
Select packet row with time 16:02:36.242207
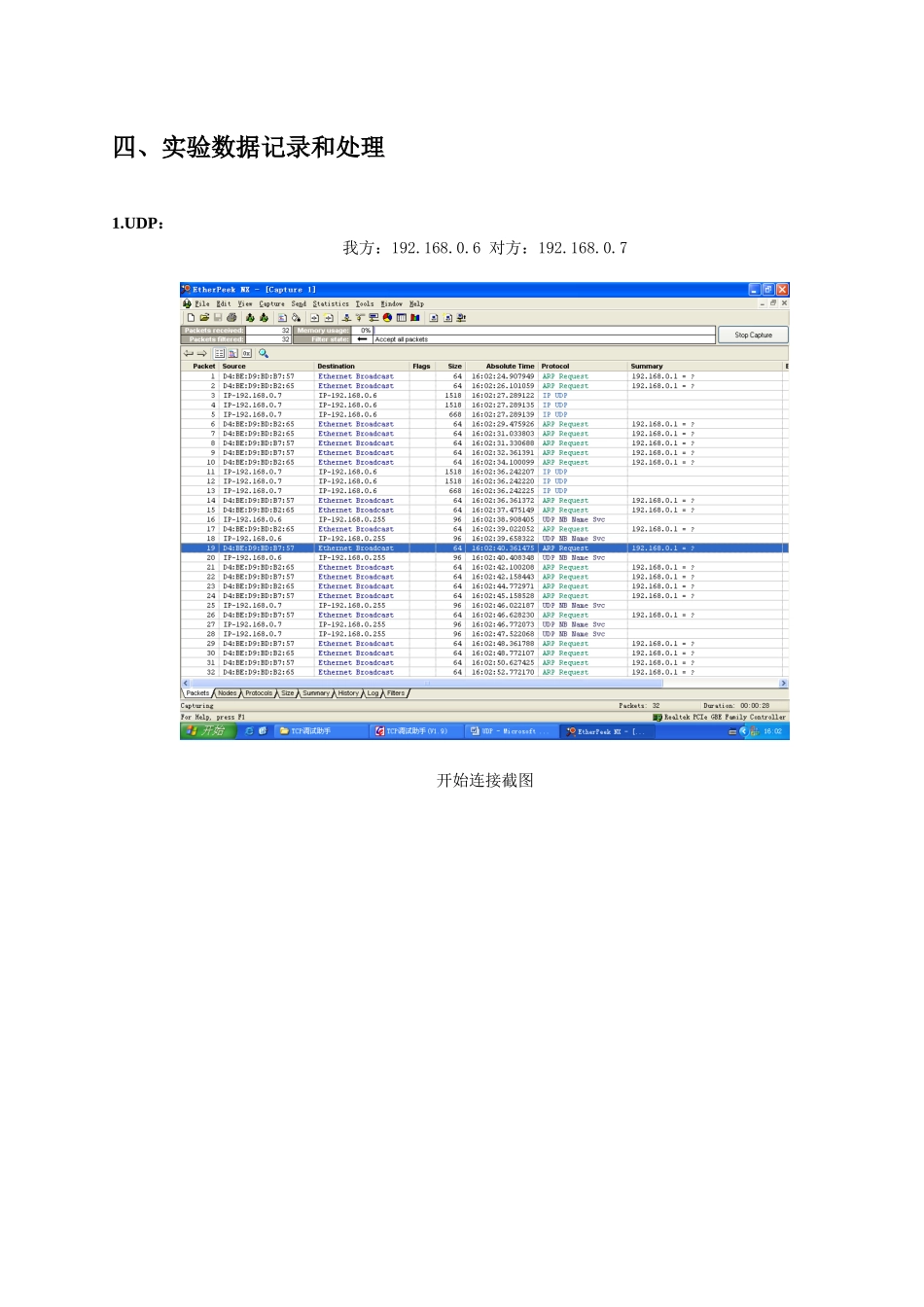[483, 472]
